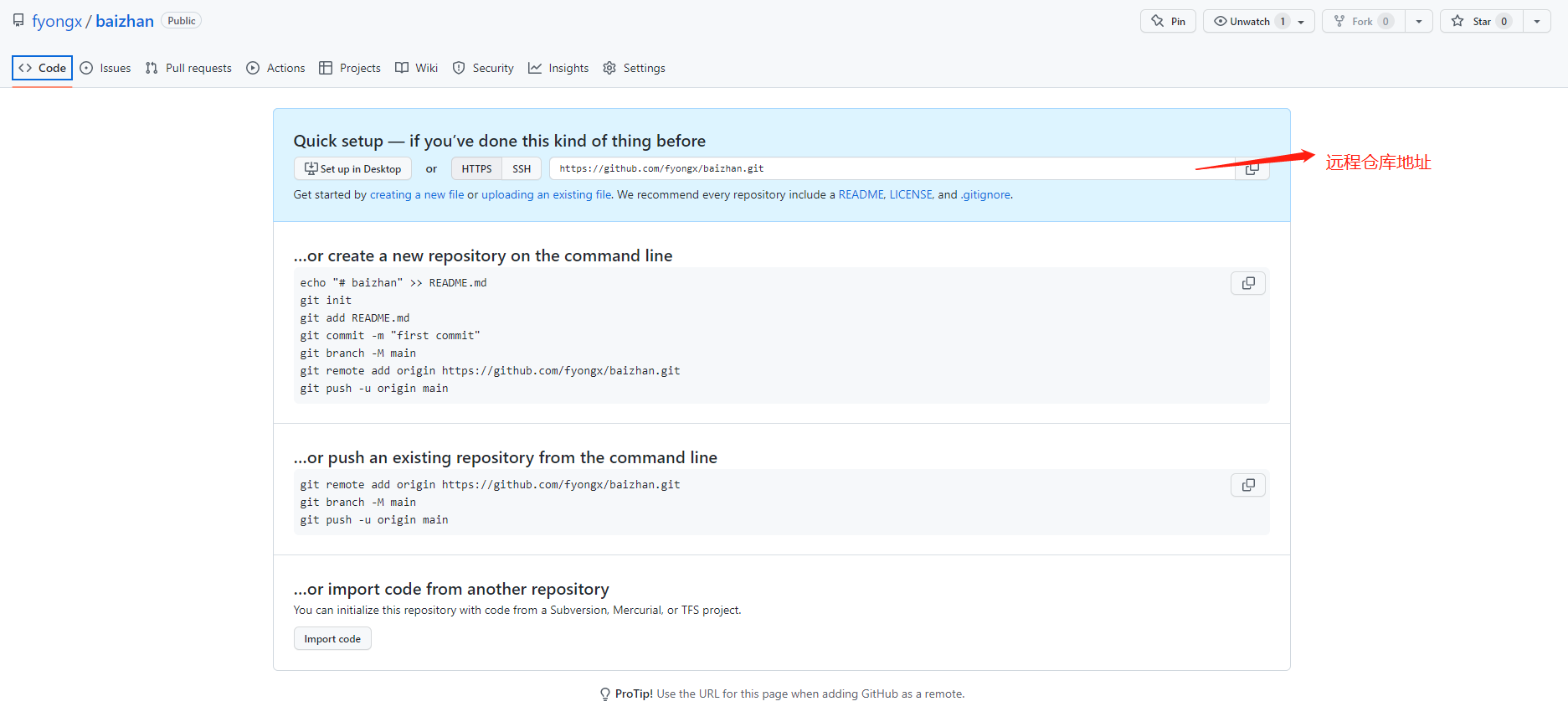Viewport: 1568px width, 722px height.
Task: Open the creating a new file link
Action: [417, 194]
